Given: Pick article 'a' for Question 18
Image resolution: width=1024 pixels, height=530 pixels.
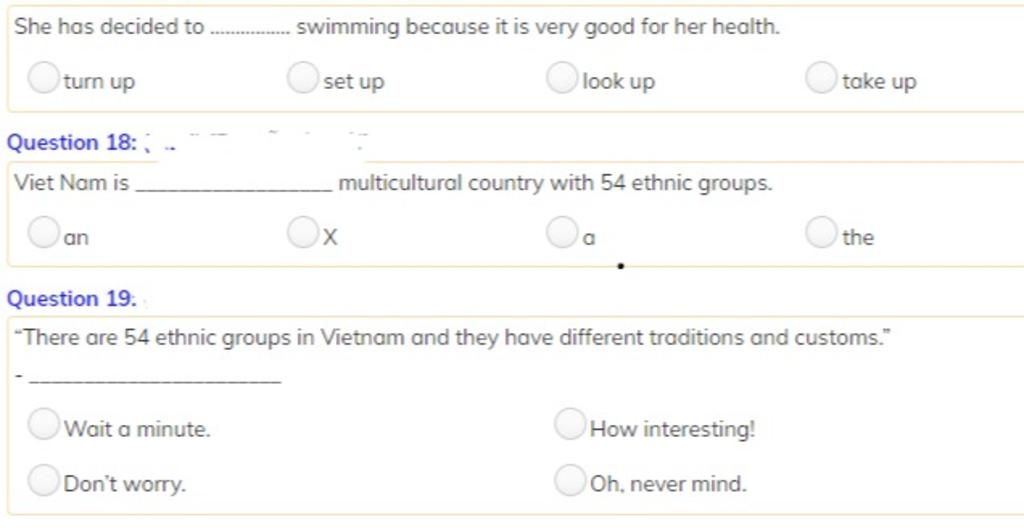Looking at the screenshot, I should pyautogui.click(x=562, y=233).
